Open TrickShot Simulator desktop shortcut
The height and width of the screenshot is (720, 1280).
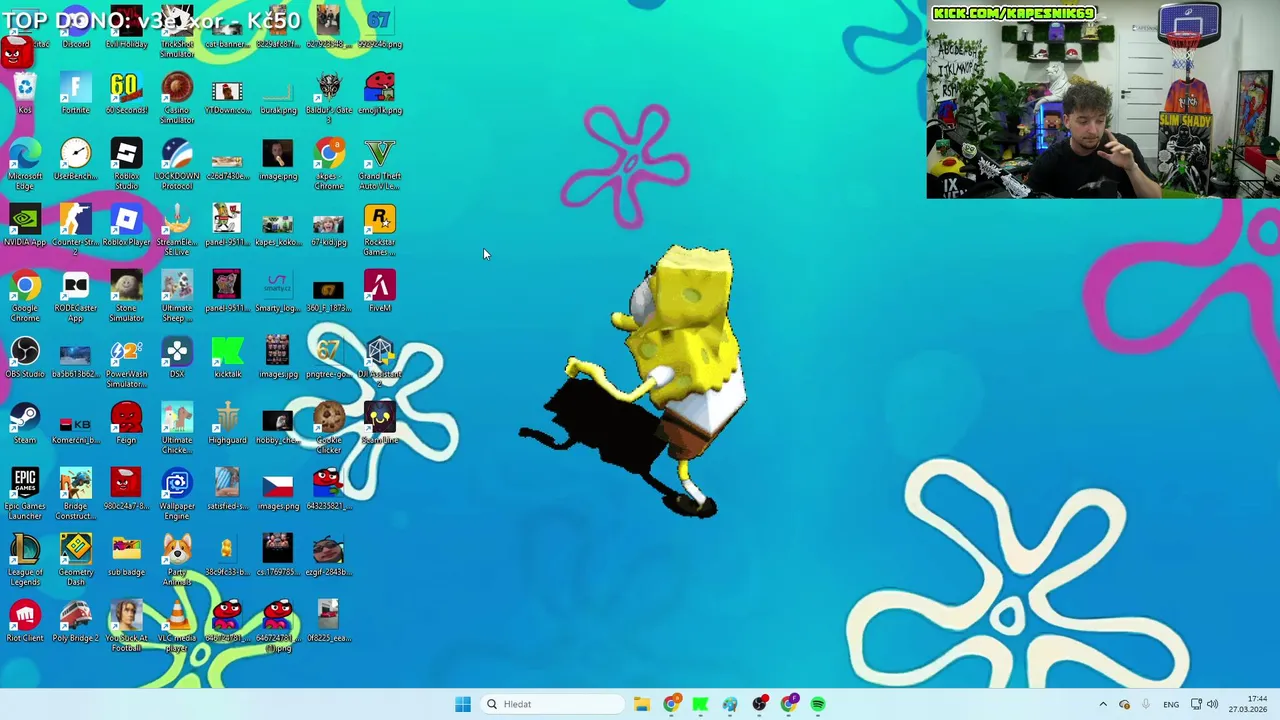pyautogui.click(x=177, y=33)
